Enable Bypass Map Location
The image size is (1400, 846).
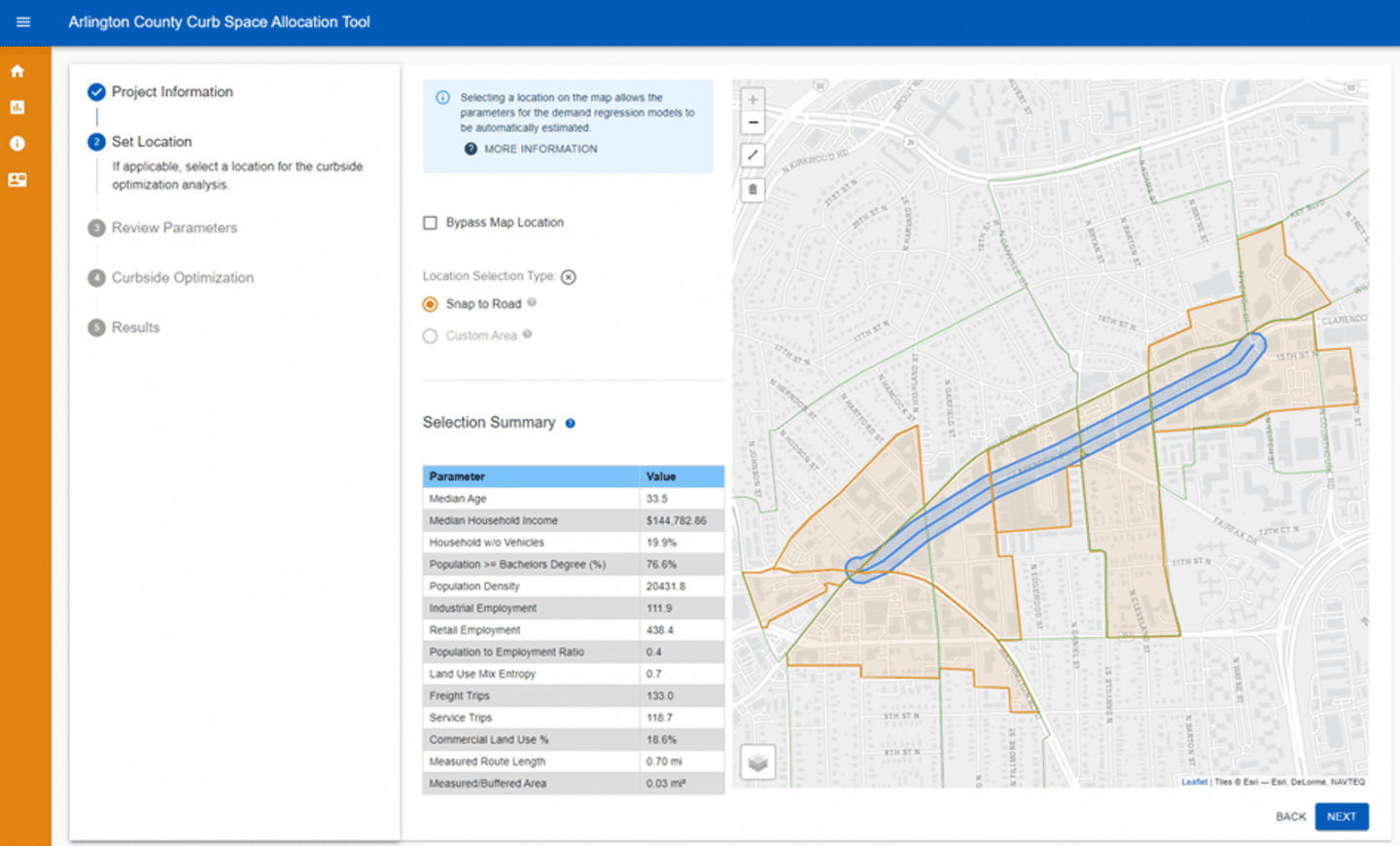[430, 222]
